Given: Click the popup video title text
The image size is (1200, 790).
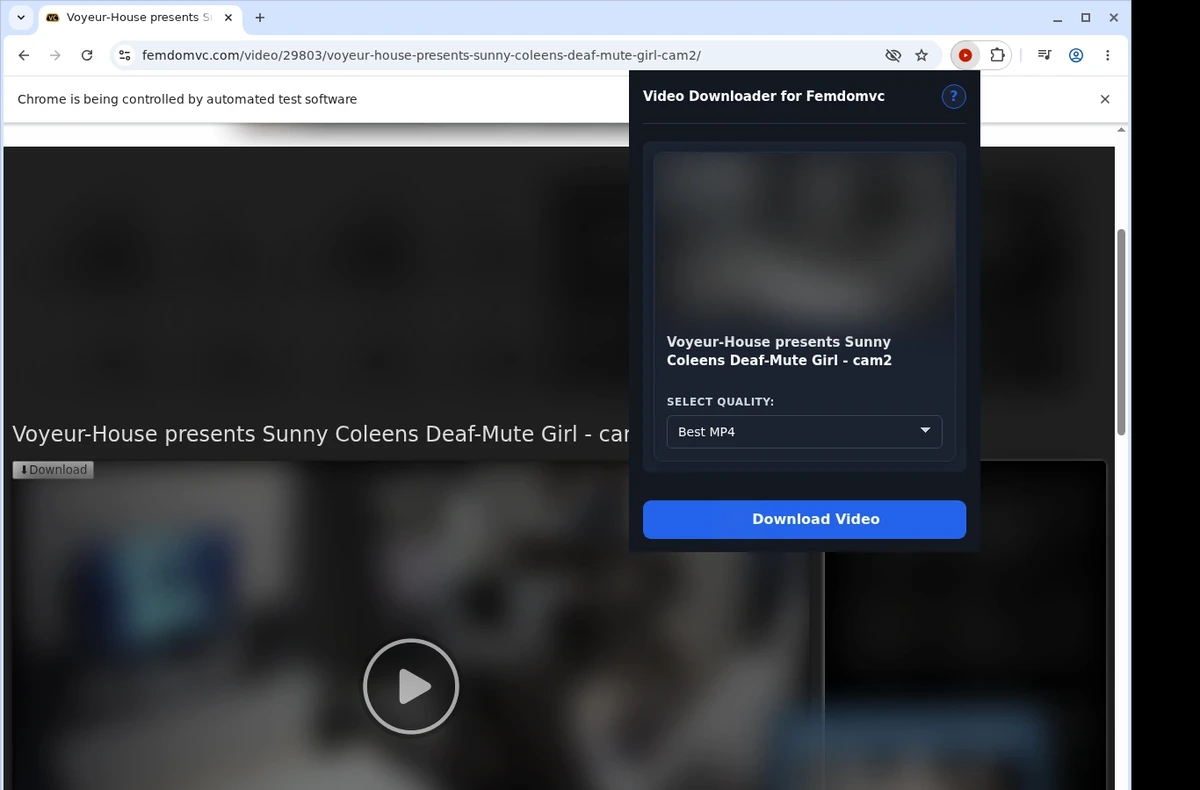Looking at the screenshot, I should 779,351.
